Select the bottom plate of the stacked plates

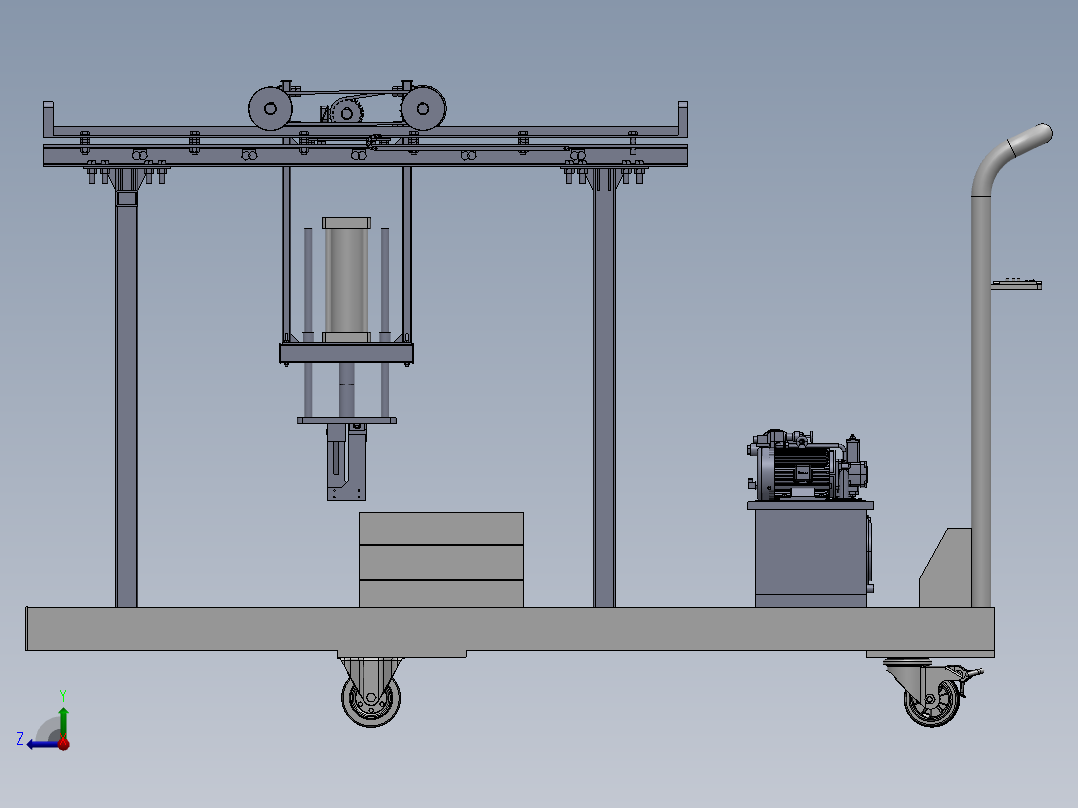coord(441,593)
